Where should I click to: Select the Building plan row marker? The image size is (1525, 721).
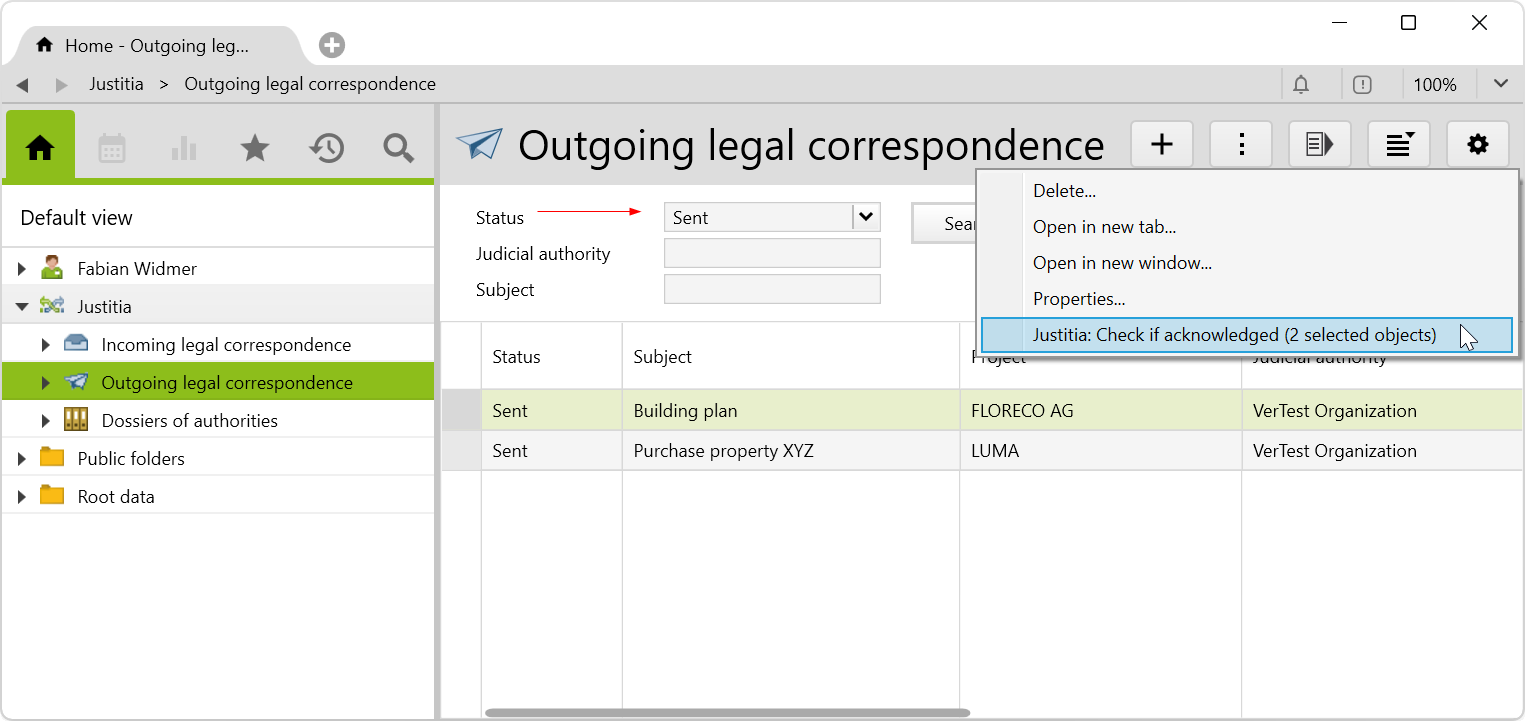coord(461,411)
